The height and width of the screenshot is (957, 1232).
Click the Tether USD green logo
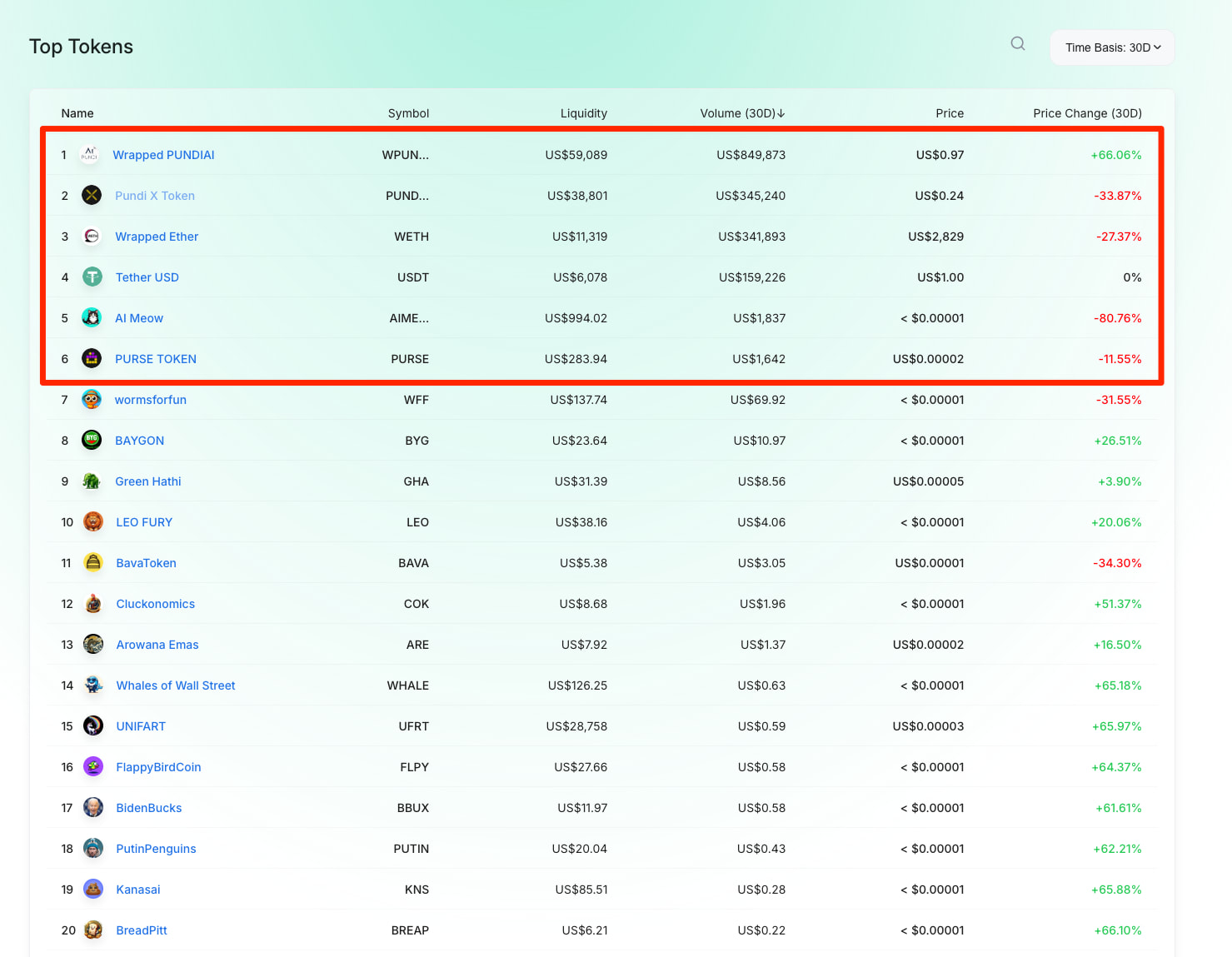[92, 277]
